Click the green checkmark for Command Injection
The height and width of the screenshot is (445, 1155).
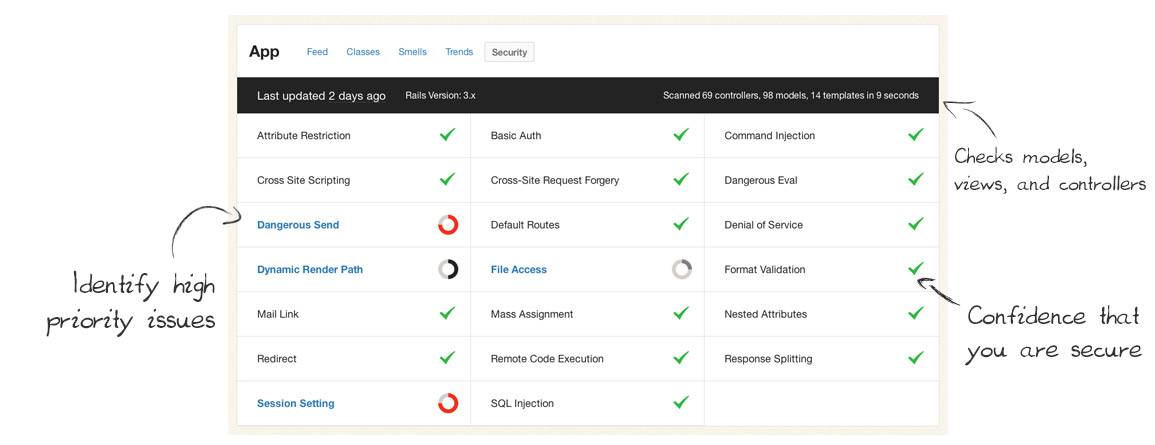pos(916,134)
